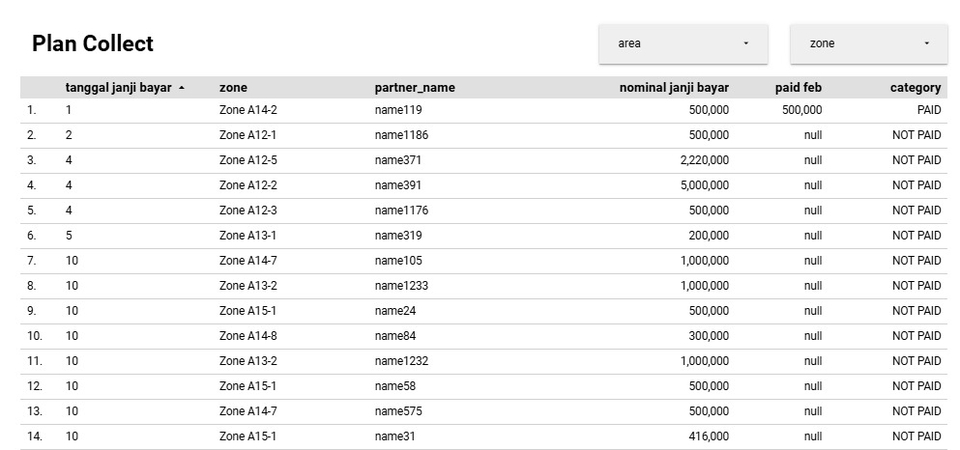The width and height of the screenshot is (960, 450).
Task: Open the area filter dropdown
Action: [x=683, y=43]
